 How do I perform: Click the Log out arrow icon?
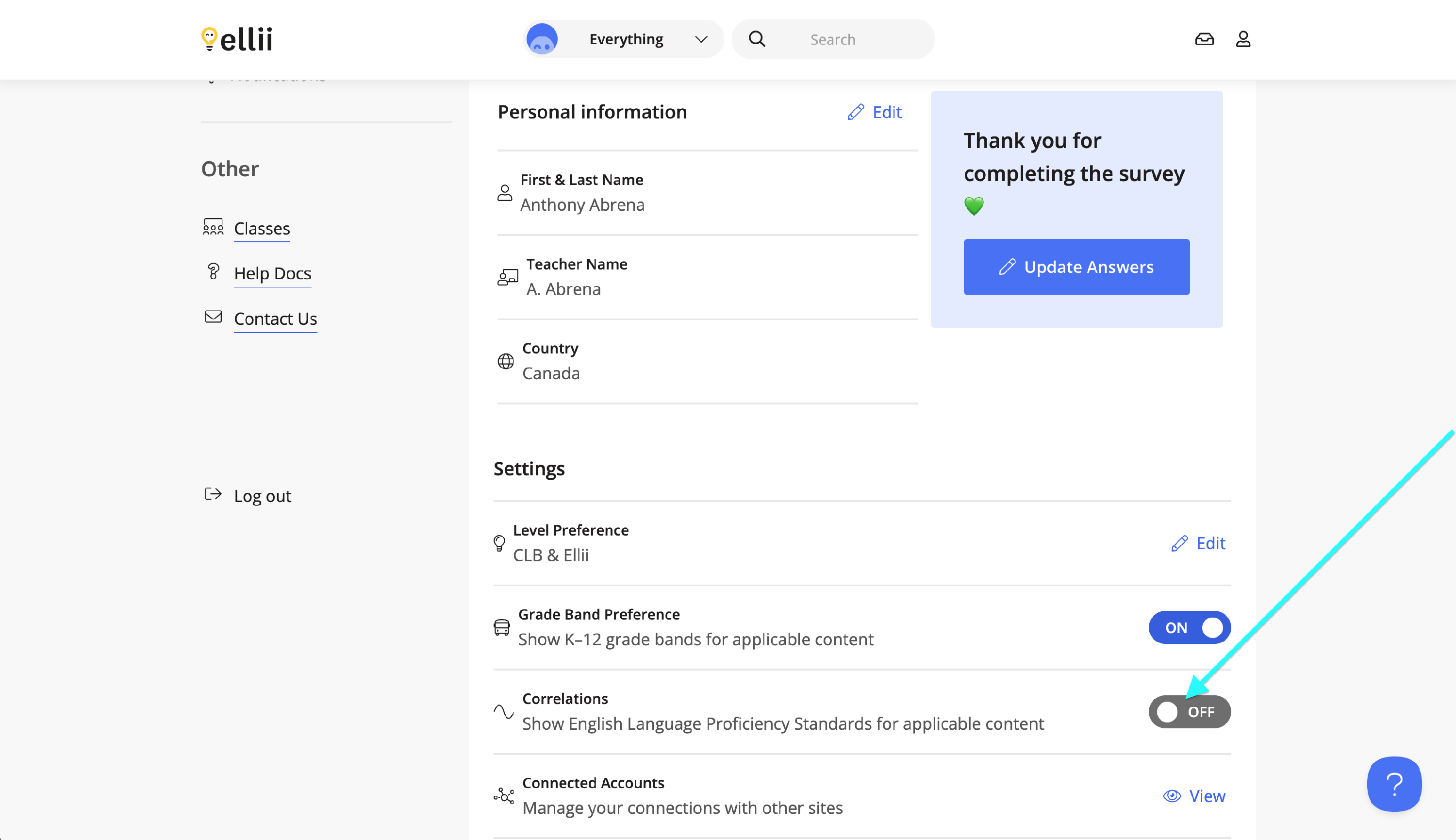[x=214, y=494]
